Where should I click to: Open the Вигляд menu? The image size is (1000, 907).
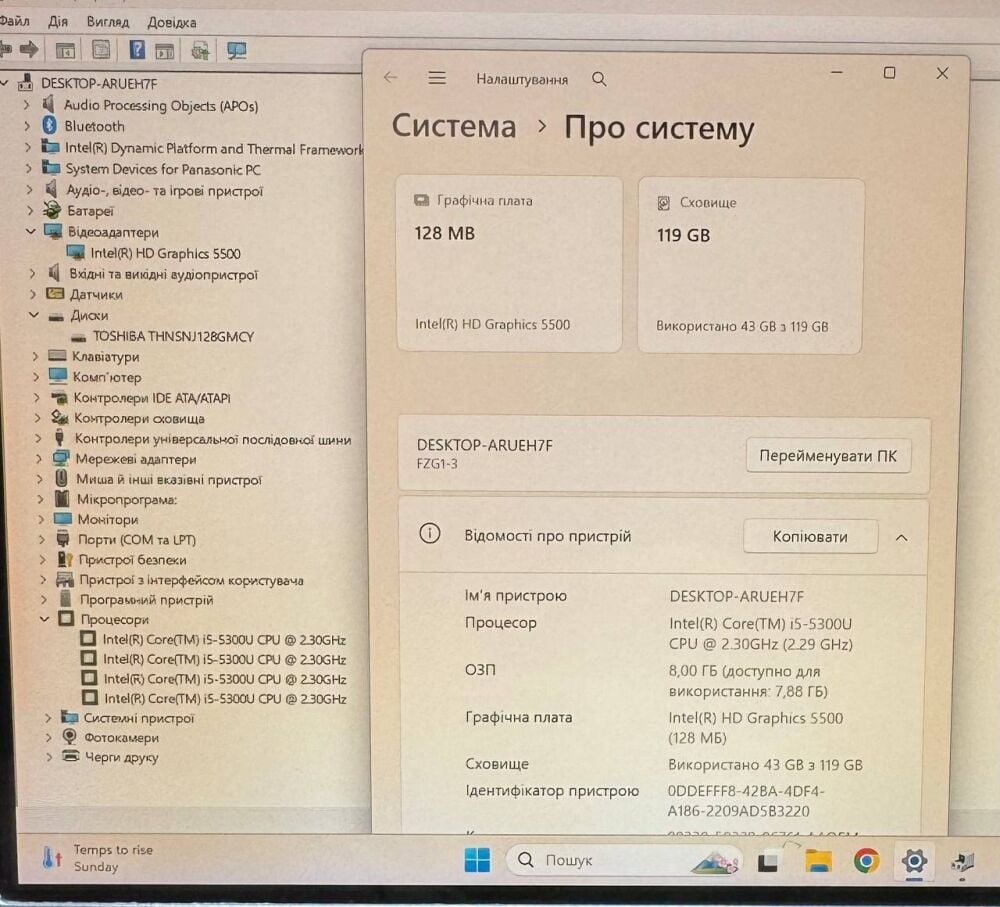point(108,22)
